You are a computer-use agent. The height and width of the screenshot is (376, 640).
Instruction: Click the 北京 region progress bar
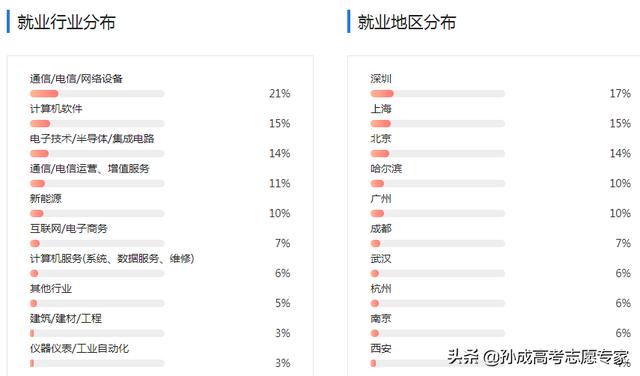click(x=438, y=154)
